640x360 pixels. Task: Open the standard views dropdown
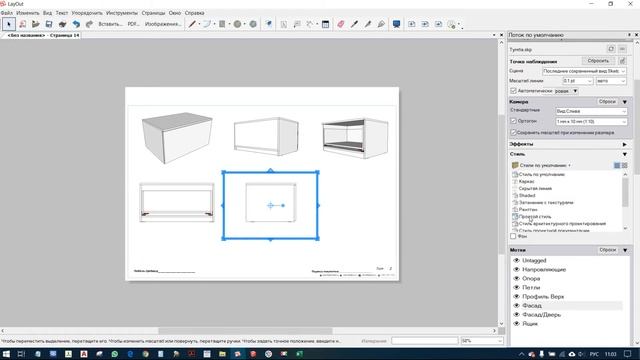591,111
